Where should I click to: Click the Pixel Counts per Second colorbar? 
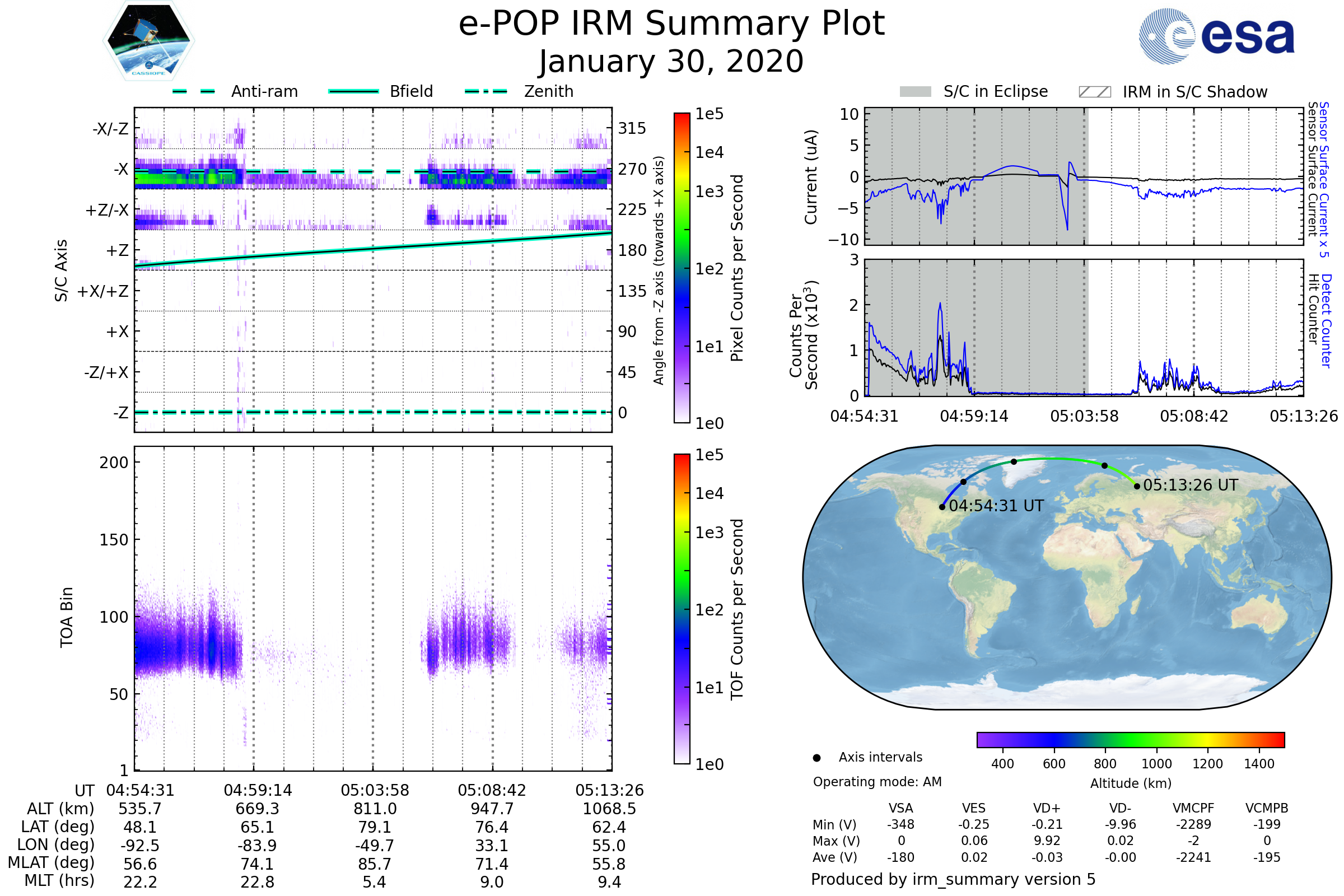click(x=682, y=268)
